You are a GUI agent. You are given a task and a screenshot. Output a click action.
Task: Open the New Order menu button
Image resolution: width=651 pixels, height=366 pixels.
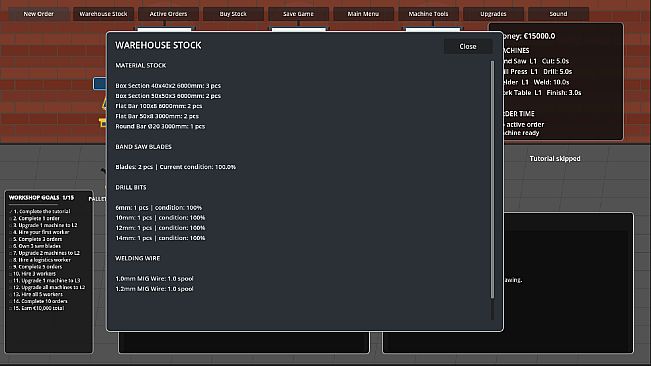click(x=39, y=14)
